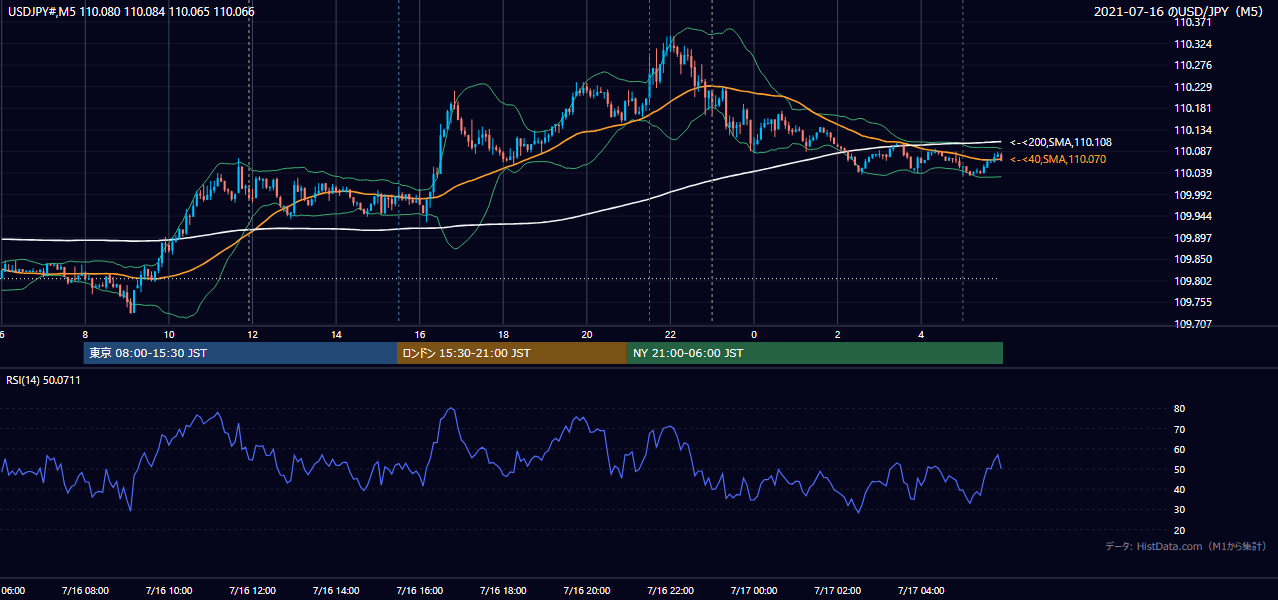
Task: Click the 40 SMA 110.070 label
Action: point(1058,159)
